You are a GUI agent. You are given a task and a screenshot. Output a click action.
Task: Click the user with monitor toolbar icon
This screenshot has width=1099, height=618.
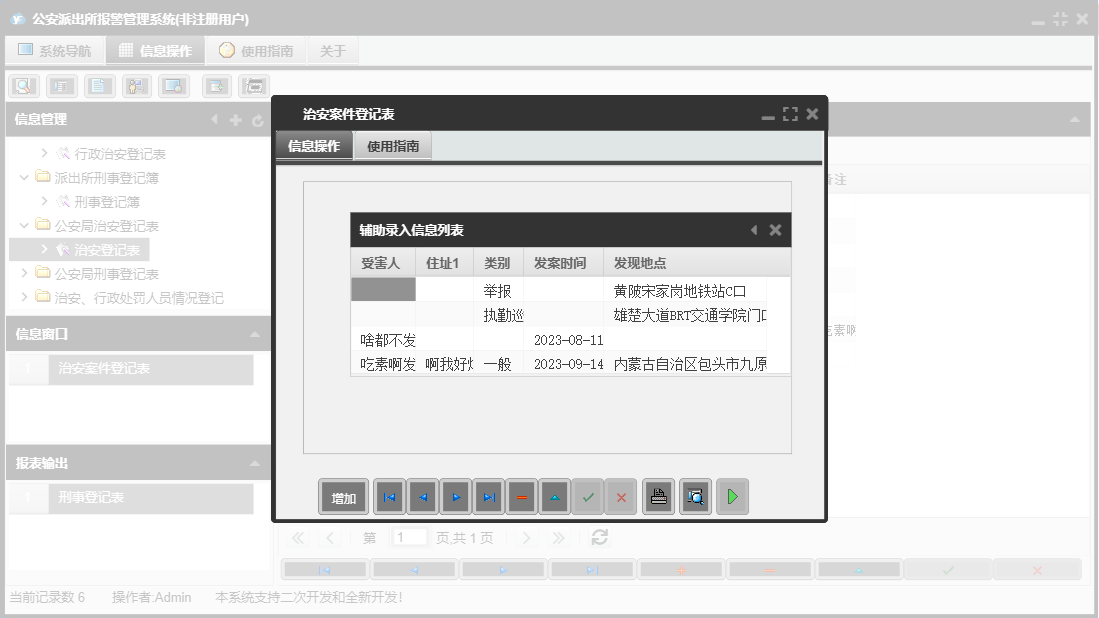point(137,86)
